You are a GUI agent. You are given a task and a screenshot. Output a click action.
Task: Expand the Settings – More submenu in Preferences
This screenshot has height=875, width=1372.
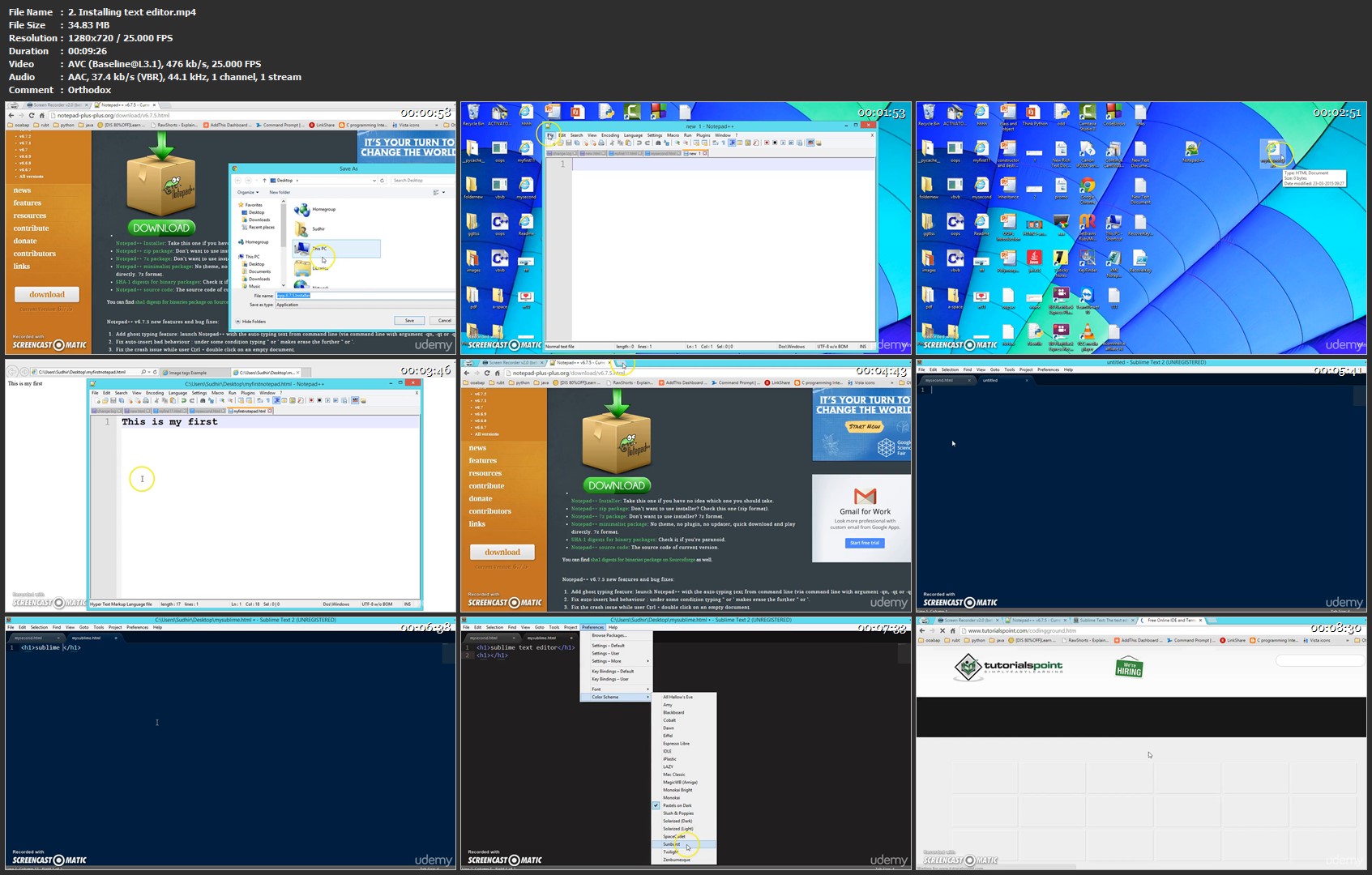coord(615,661)
